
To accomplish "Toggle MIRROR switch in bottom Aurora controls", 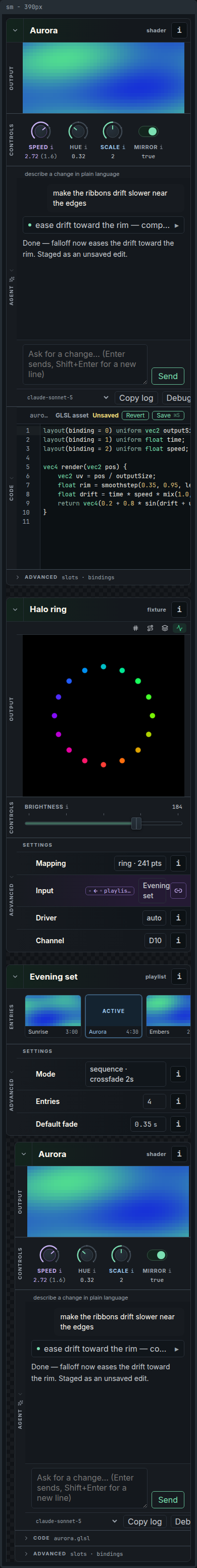I will pos(157,1255).
